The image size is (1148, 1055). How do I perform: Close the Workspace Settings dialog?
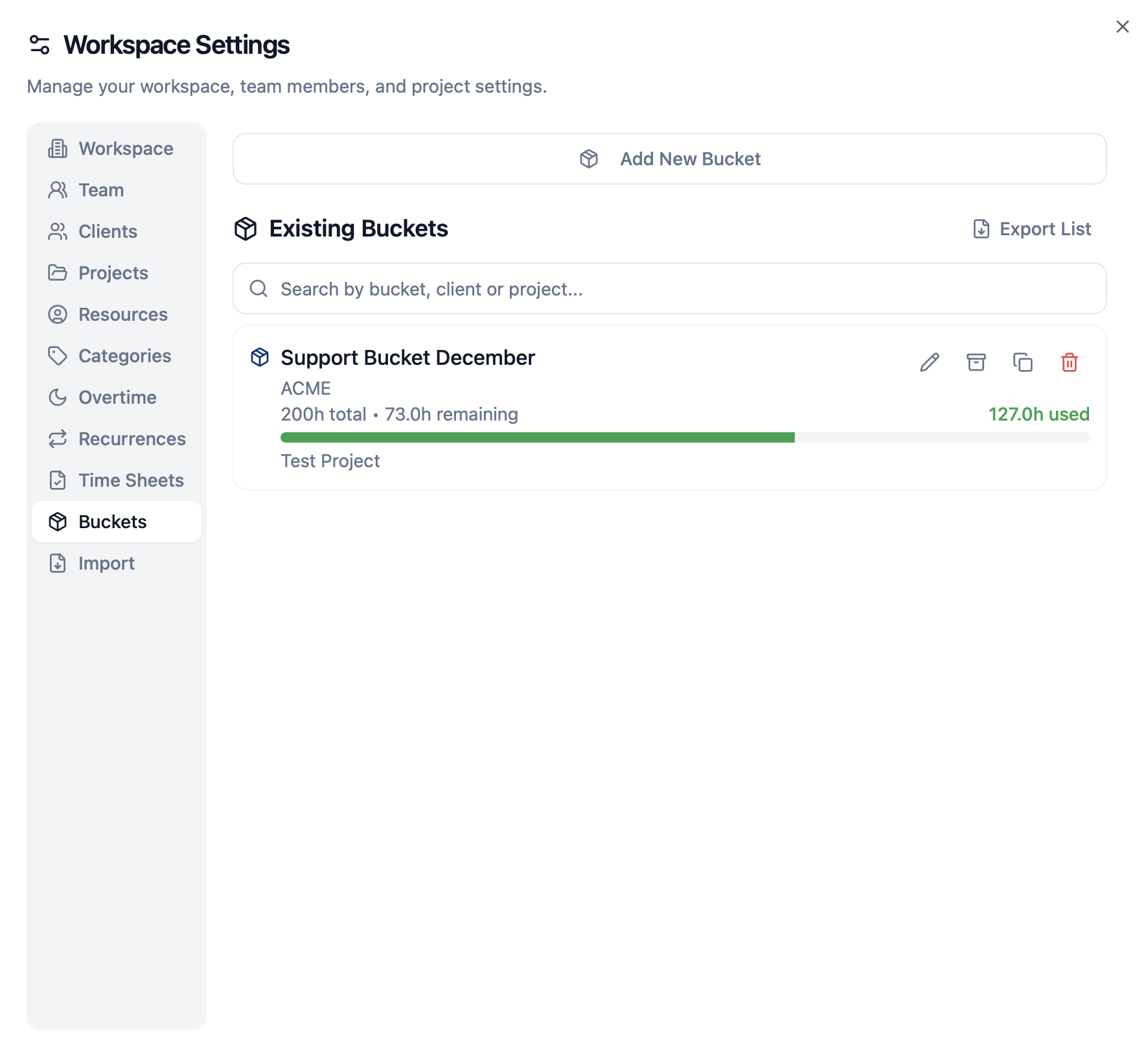coord(1122,27)
